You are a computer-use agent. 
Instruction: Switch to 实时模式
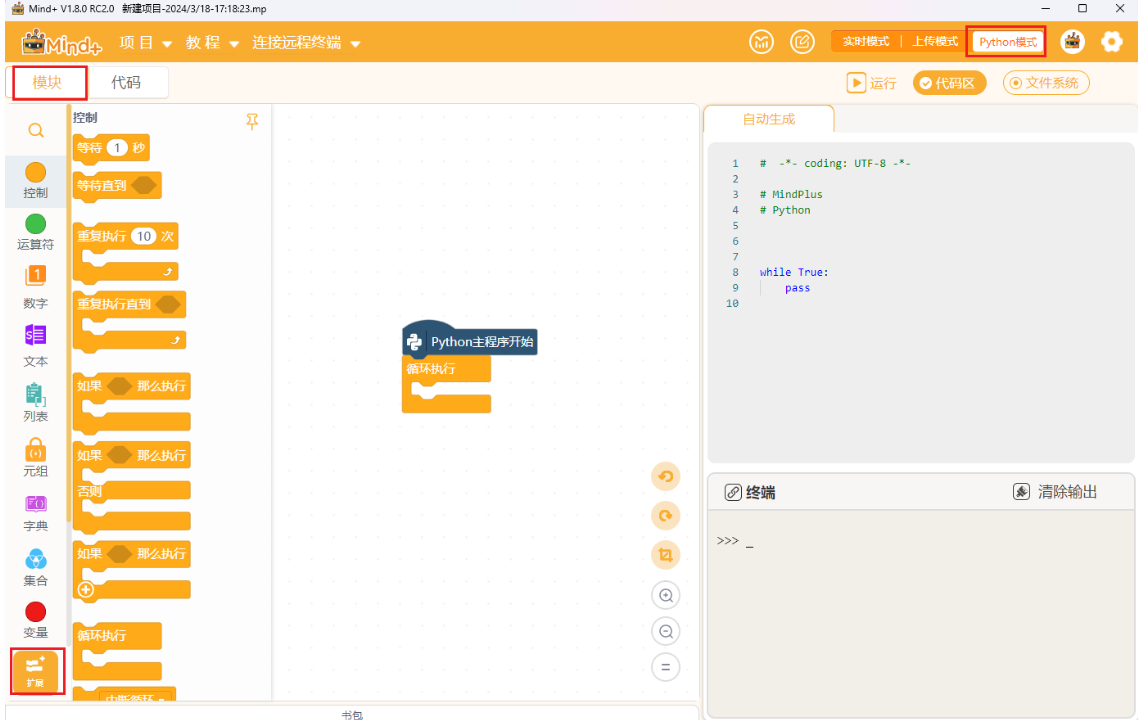click(x=865, y=42)
